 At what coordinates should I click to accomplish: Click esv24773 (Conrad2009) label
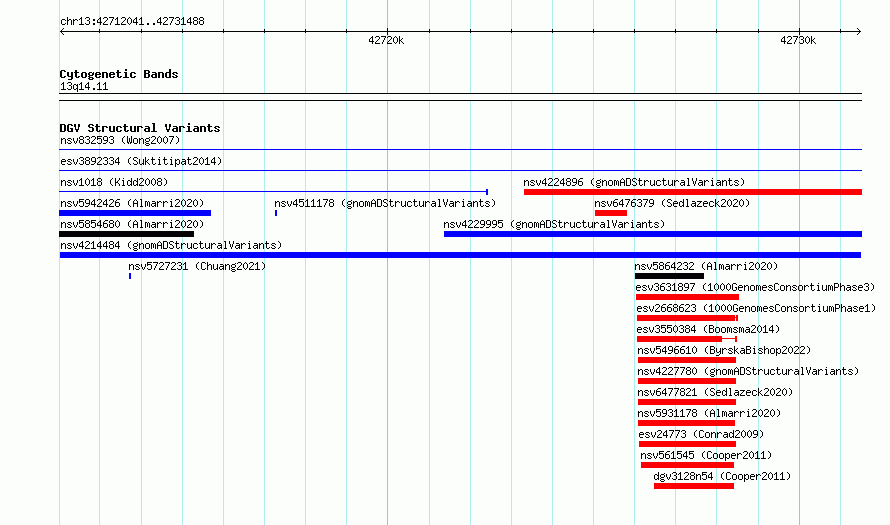[x=701, y=434]
